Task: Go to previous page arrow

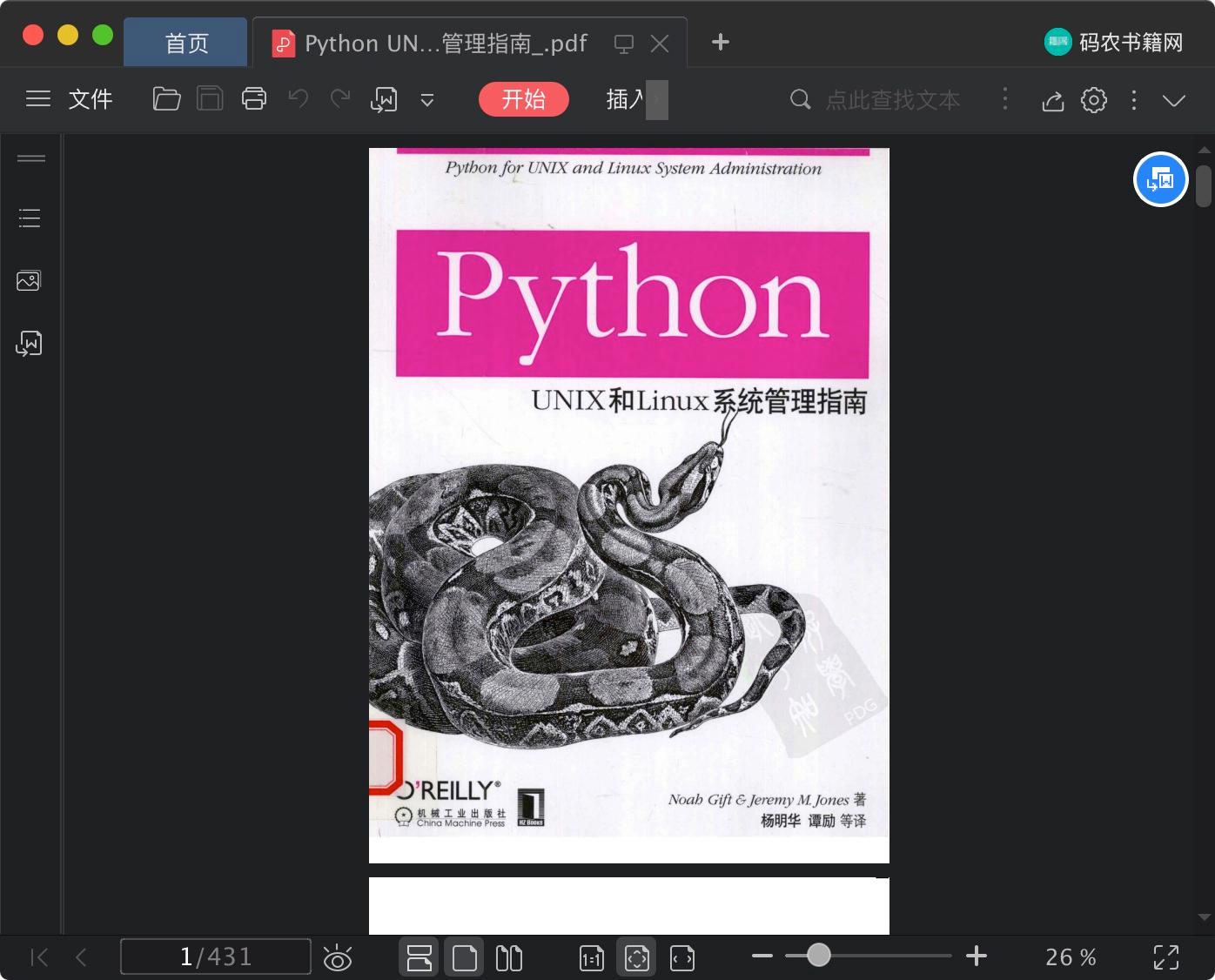Action: pos(81,957)
